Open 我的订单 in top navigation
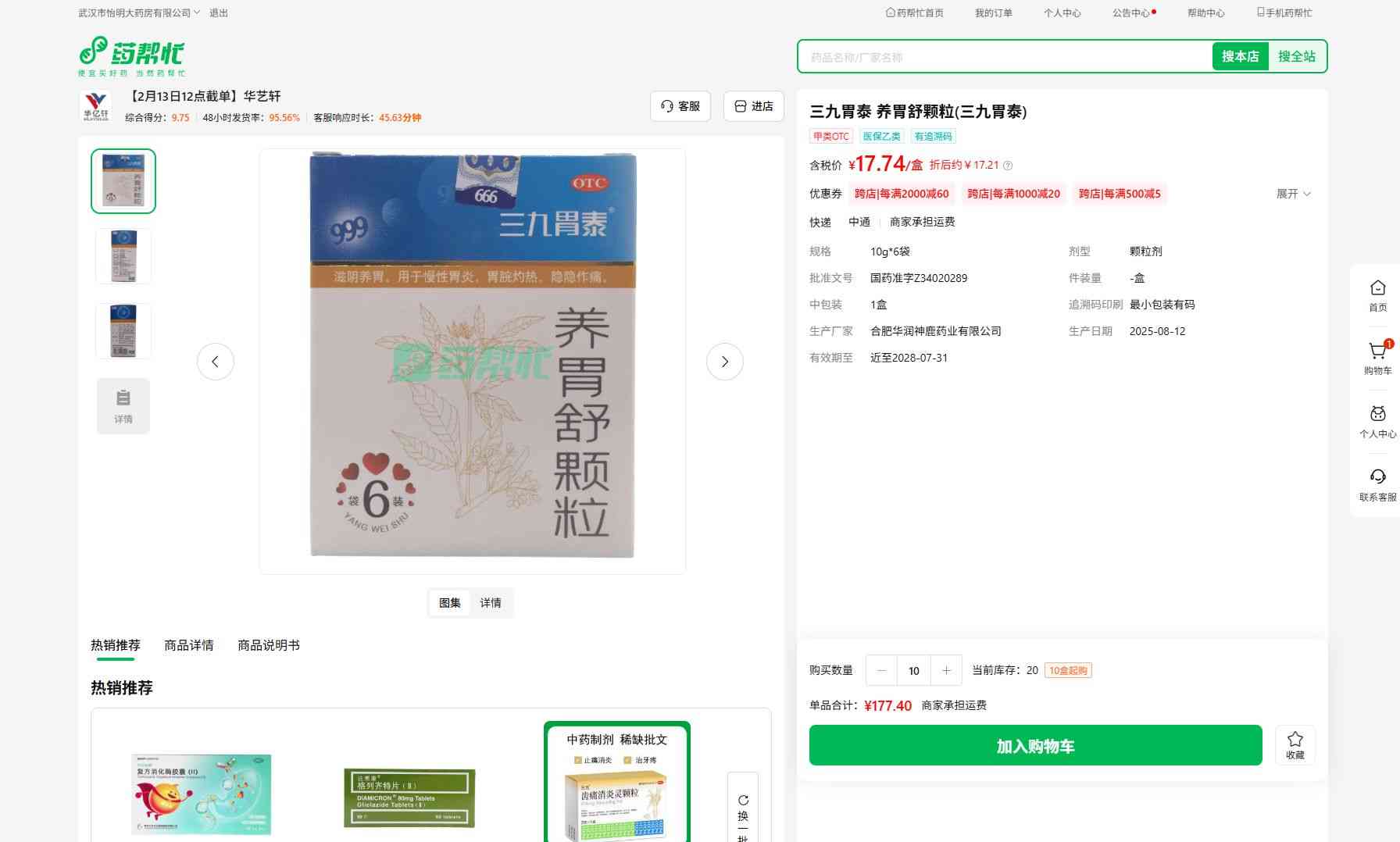 (993, 13)
